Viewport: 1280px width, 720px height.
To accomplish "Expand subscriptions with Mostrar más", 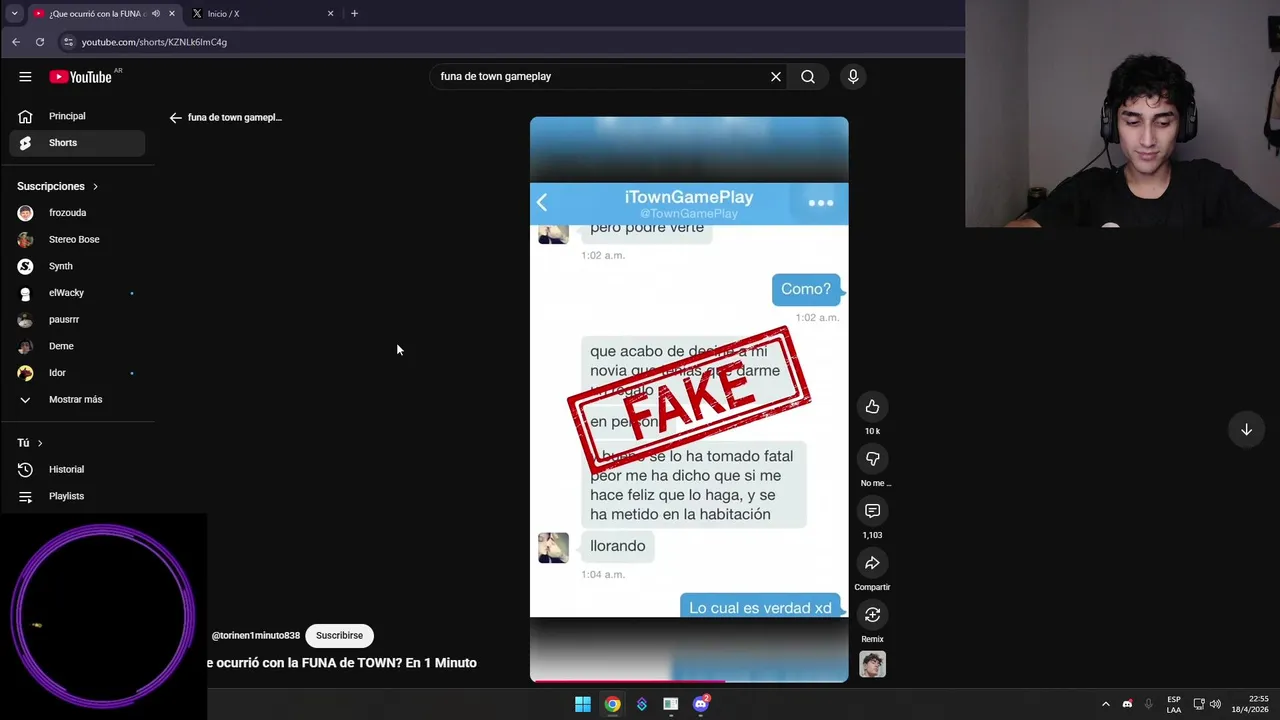I will tap(77, 399).
